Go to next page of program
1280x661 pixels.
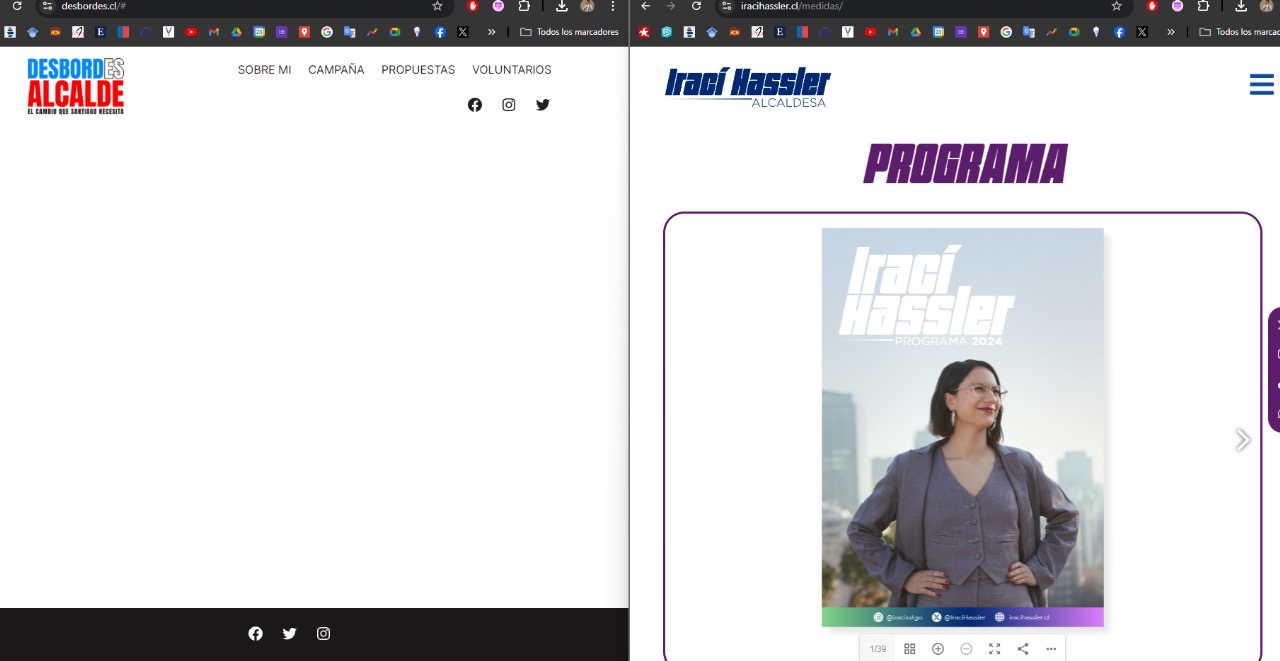point(1242,440)
